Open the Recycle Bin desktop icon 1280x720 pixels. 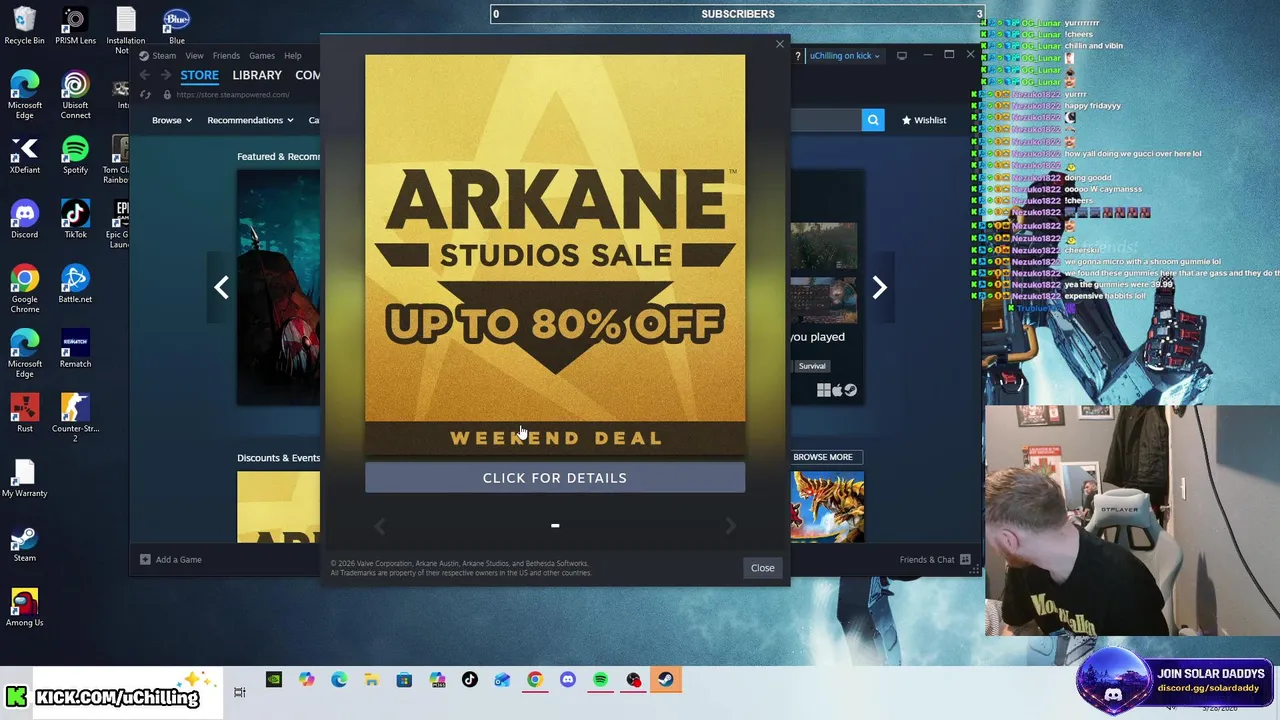[x=24, y=26]
